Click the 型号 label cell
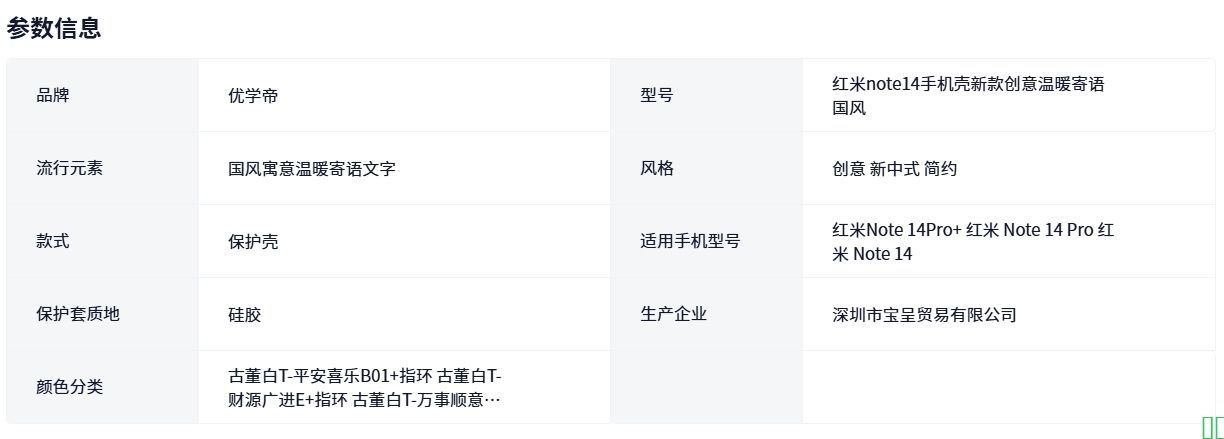This screenshot has width=1224, height=439. [x=656, y=95]
